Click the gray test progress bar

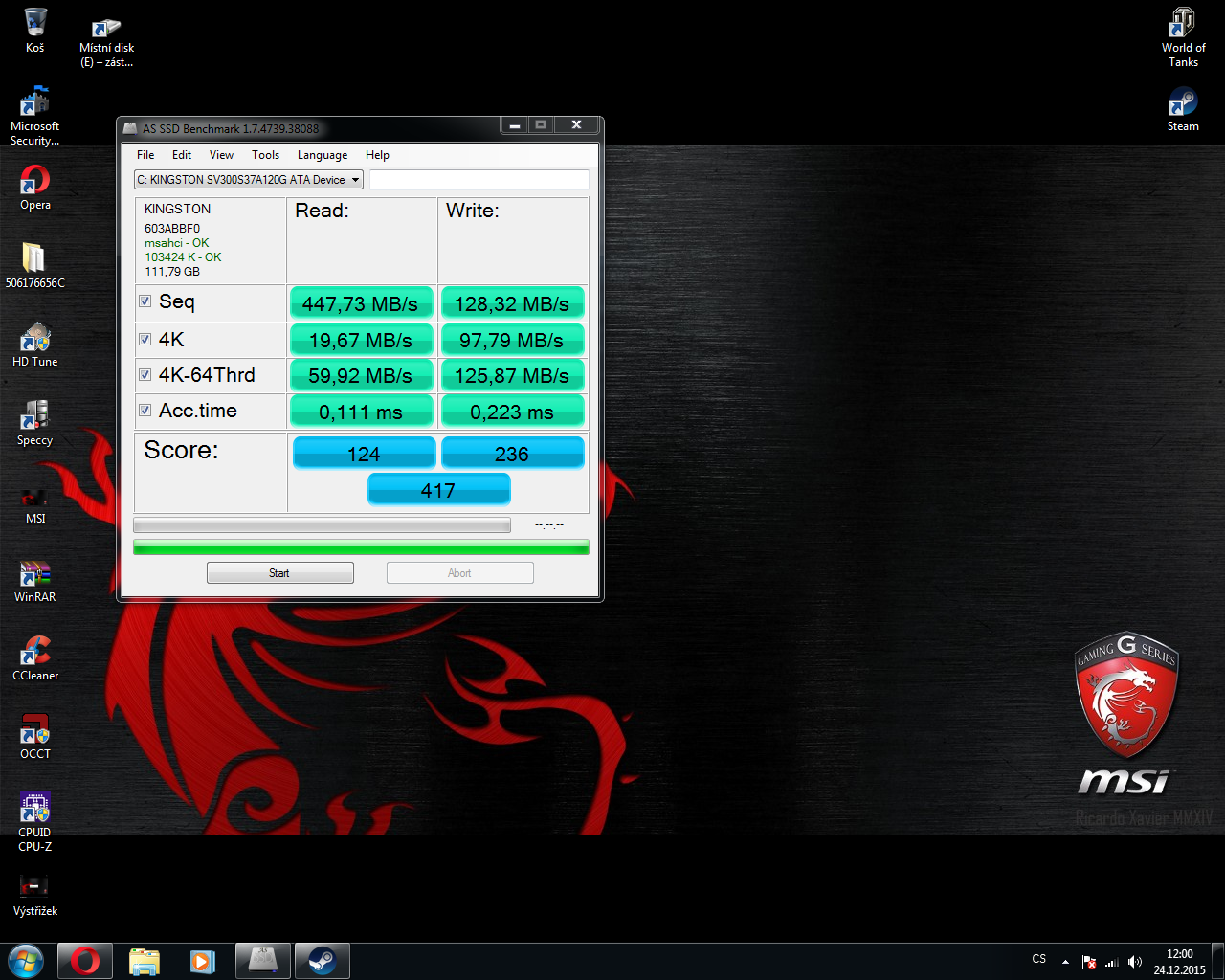322,524
